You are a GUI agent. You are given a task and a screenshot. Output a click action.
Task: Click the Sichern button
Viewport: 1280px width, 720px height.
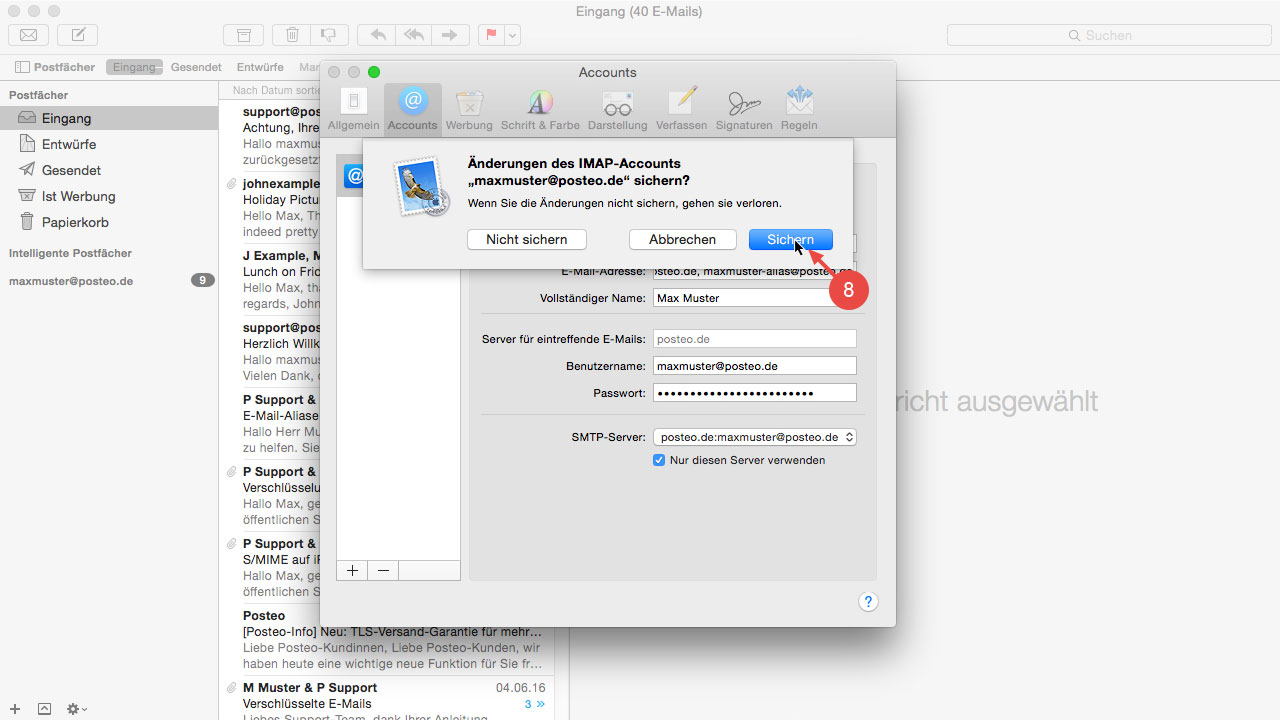pyautogui.click(x=790, y=240)
